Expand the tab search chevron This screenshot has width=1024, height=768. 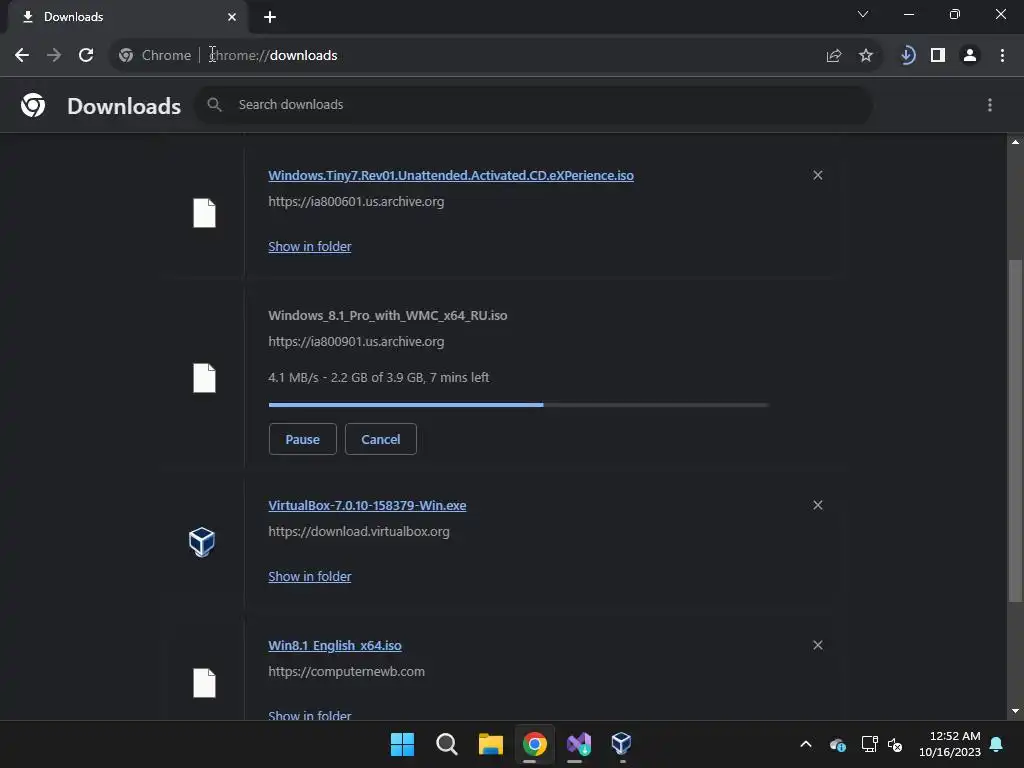click(x=863, y=14)
